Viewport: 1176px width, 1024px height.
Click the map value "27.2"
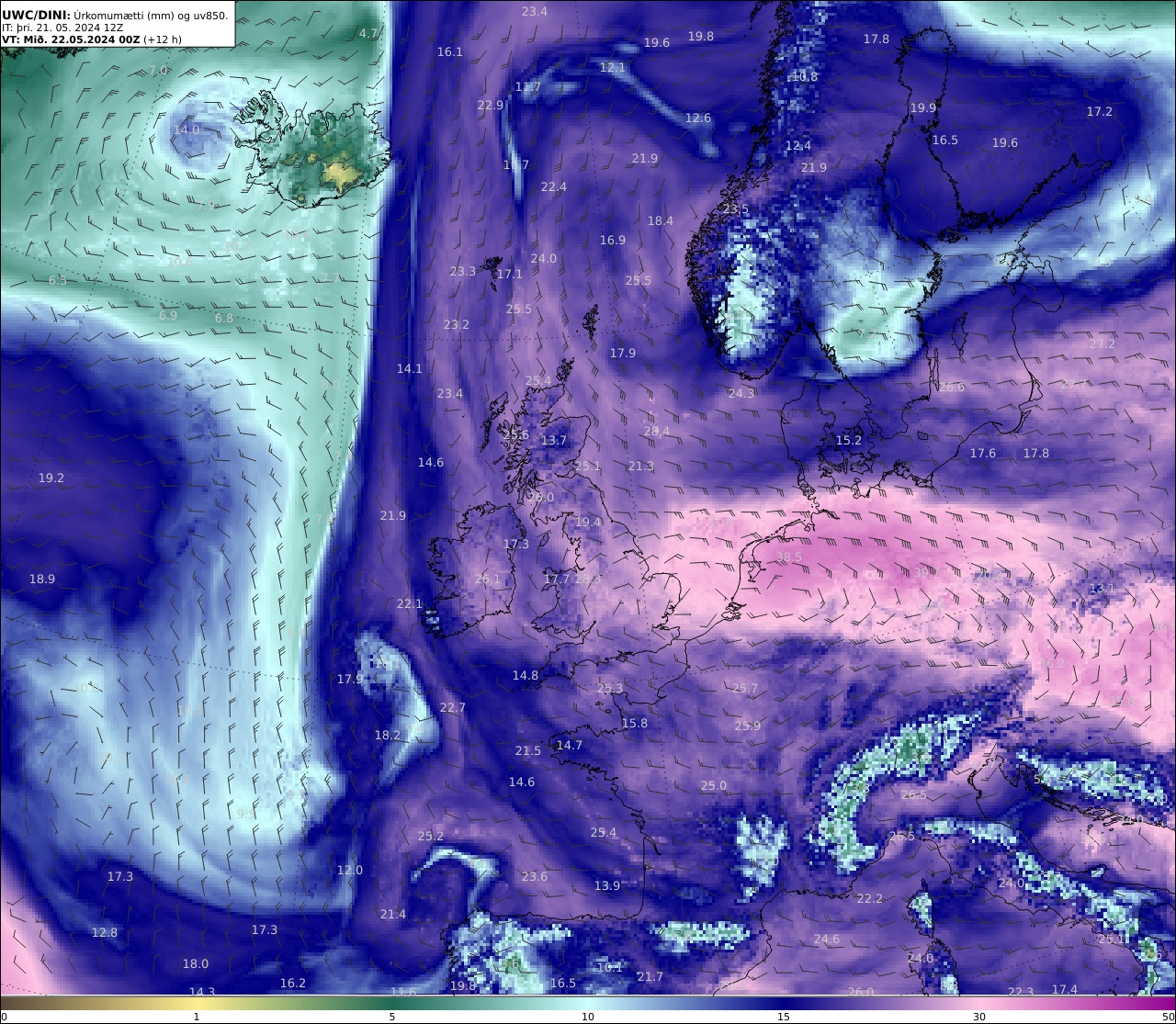click(1102, 344)
